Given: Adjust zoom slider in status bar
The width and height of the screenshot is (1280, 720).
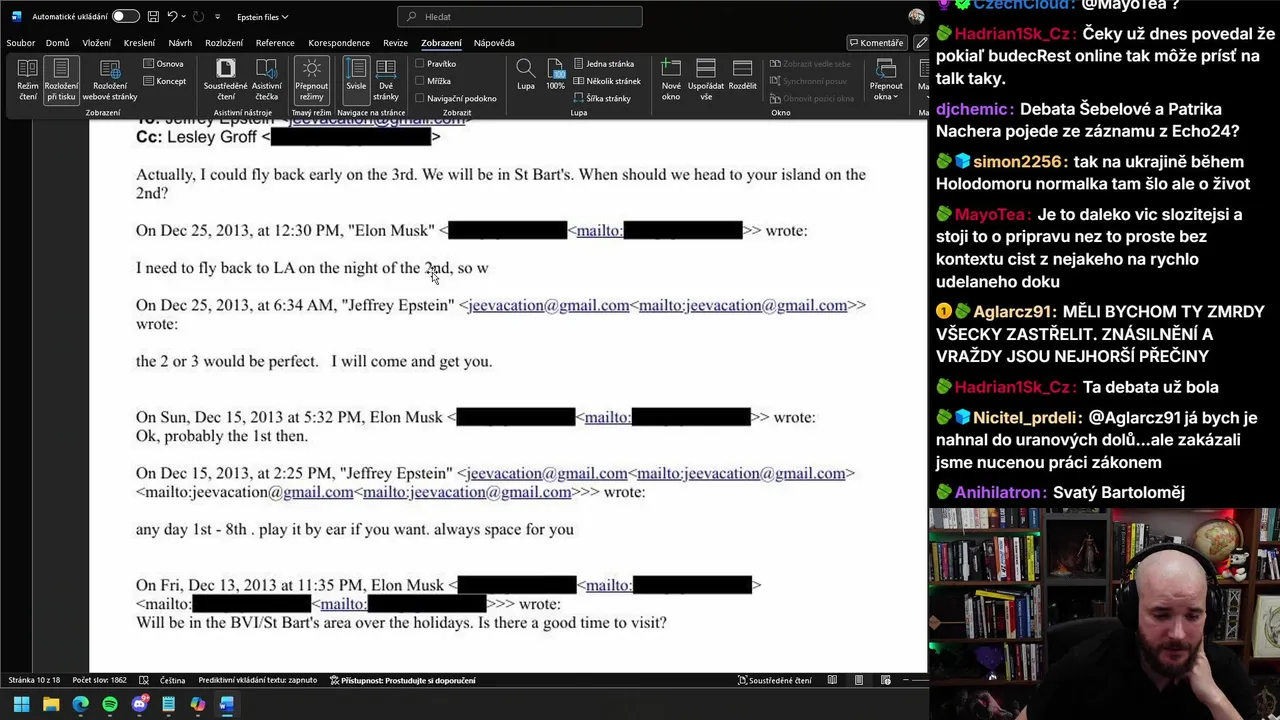Looking at the screenshot, I should coord(914,680).
